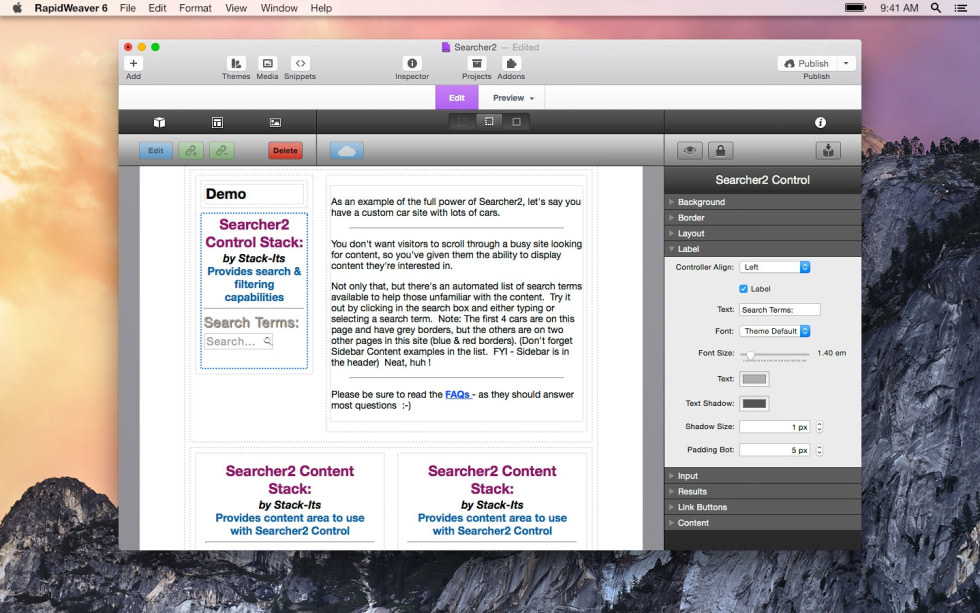Viewport: 980px width, 613px height.
Task: Open the RapidWeaver 6 application menu
Action: 71,8
